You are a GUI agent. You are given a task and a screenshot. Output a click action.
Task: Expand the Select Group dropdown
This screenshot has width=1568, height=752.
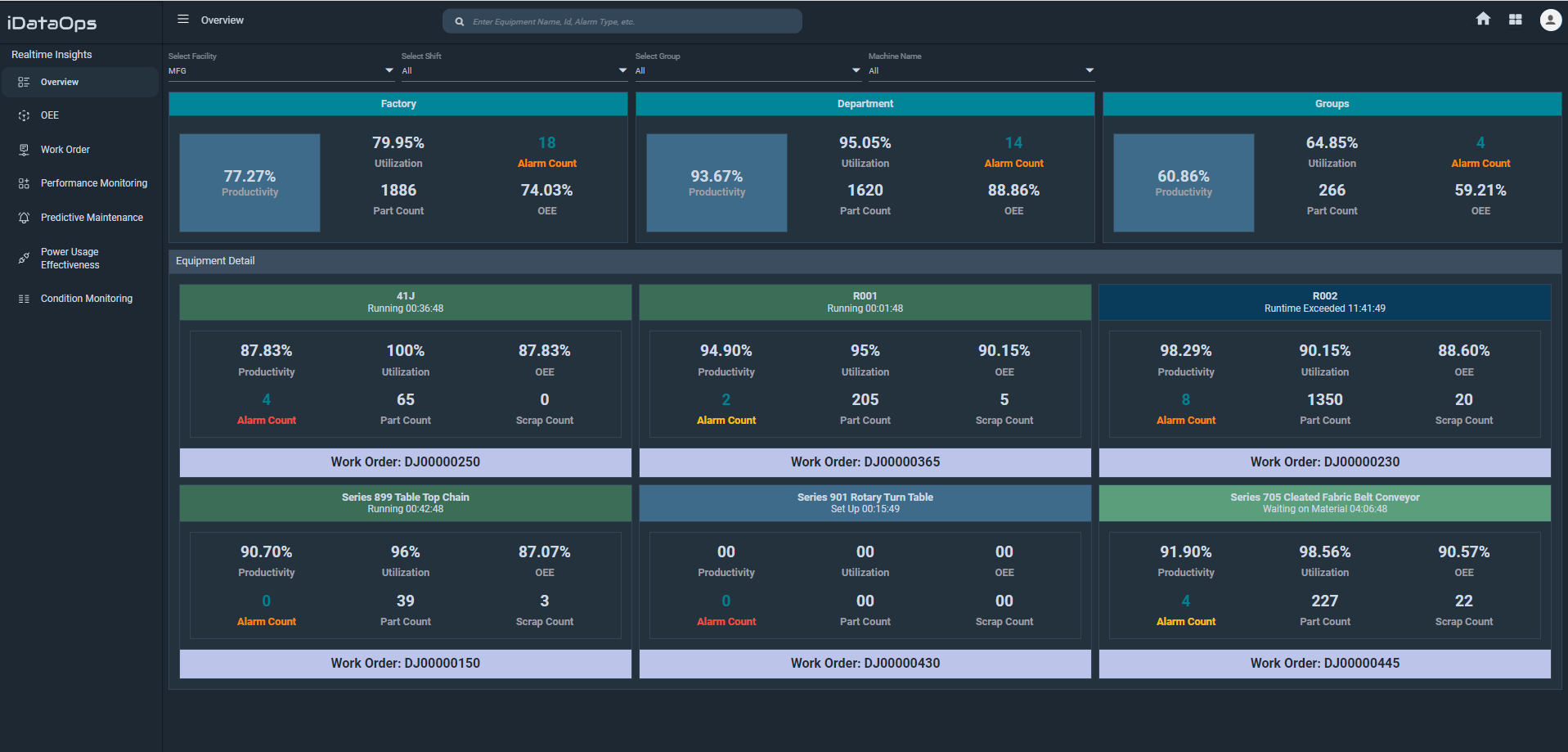tap(856, 71)
